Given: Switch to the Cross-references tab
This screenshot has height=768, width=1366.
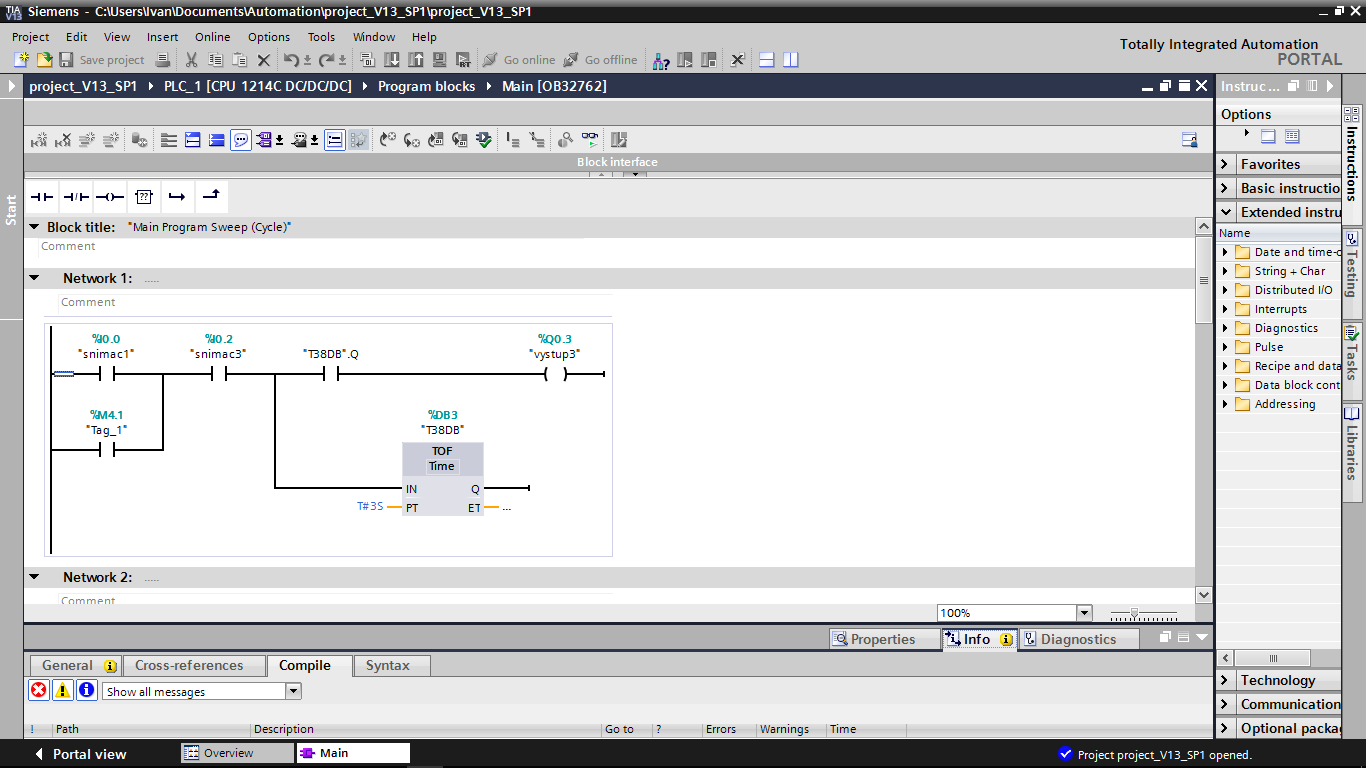Looking at the screenshot, I should [x=195, y=665].
